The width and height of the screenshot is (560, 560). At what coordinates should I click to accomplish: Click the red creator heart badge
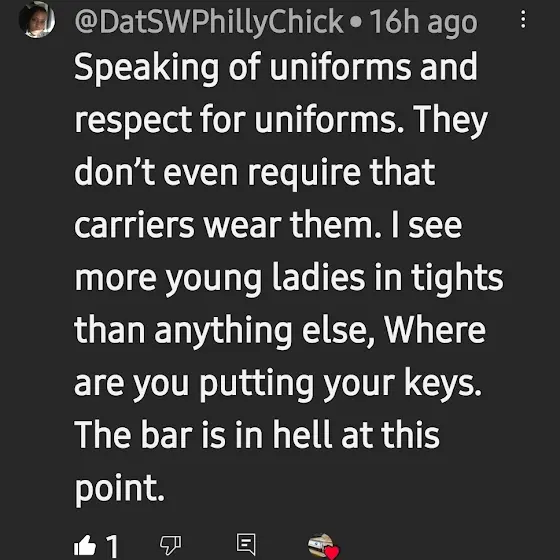332,552
